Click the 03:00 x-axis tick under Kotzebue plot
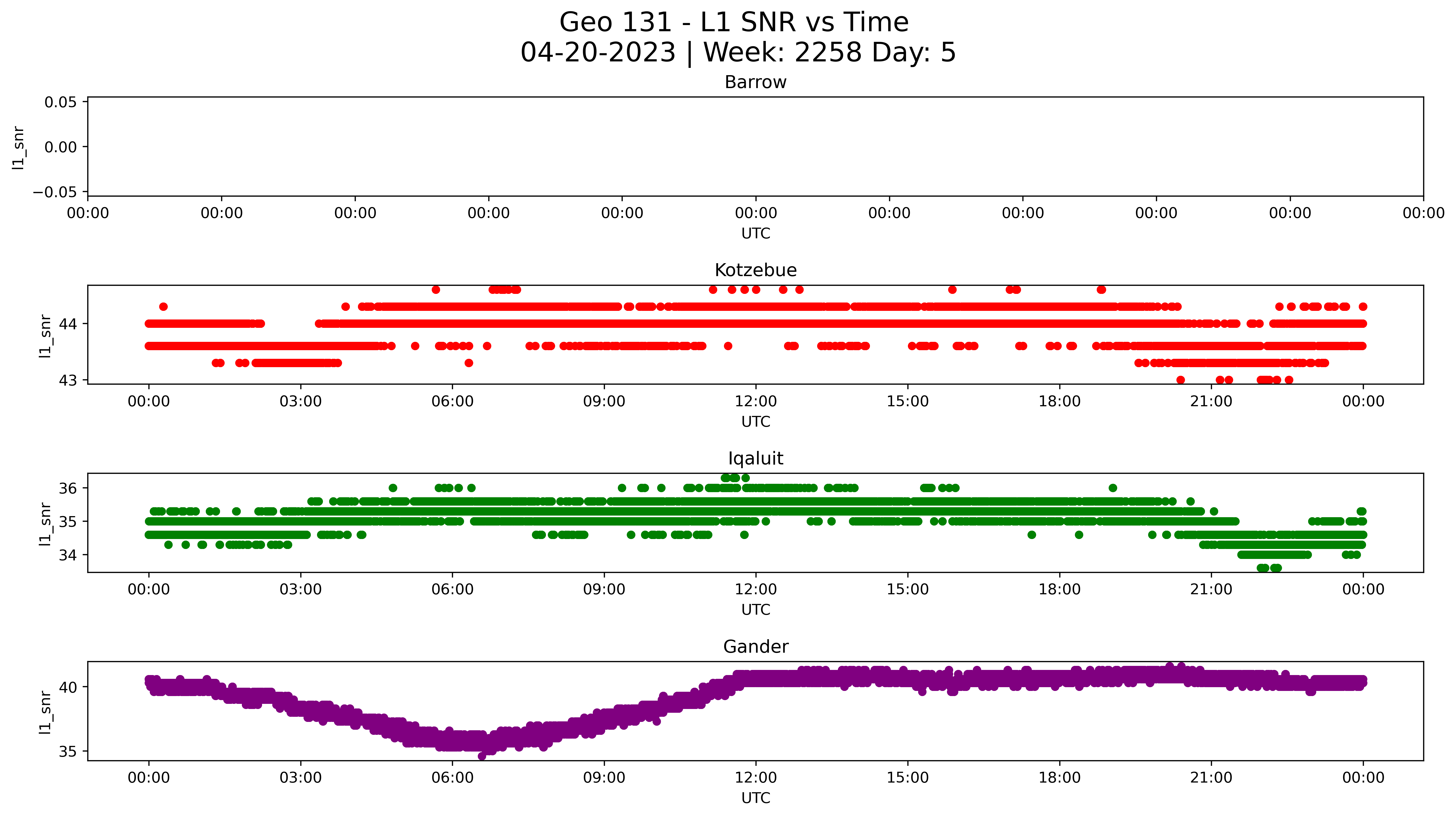The width and height of the screenshot is (1456, 817). 301,401
